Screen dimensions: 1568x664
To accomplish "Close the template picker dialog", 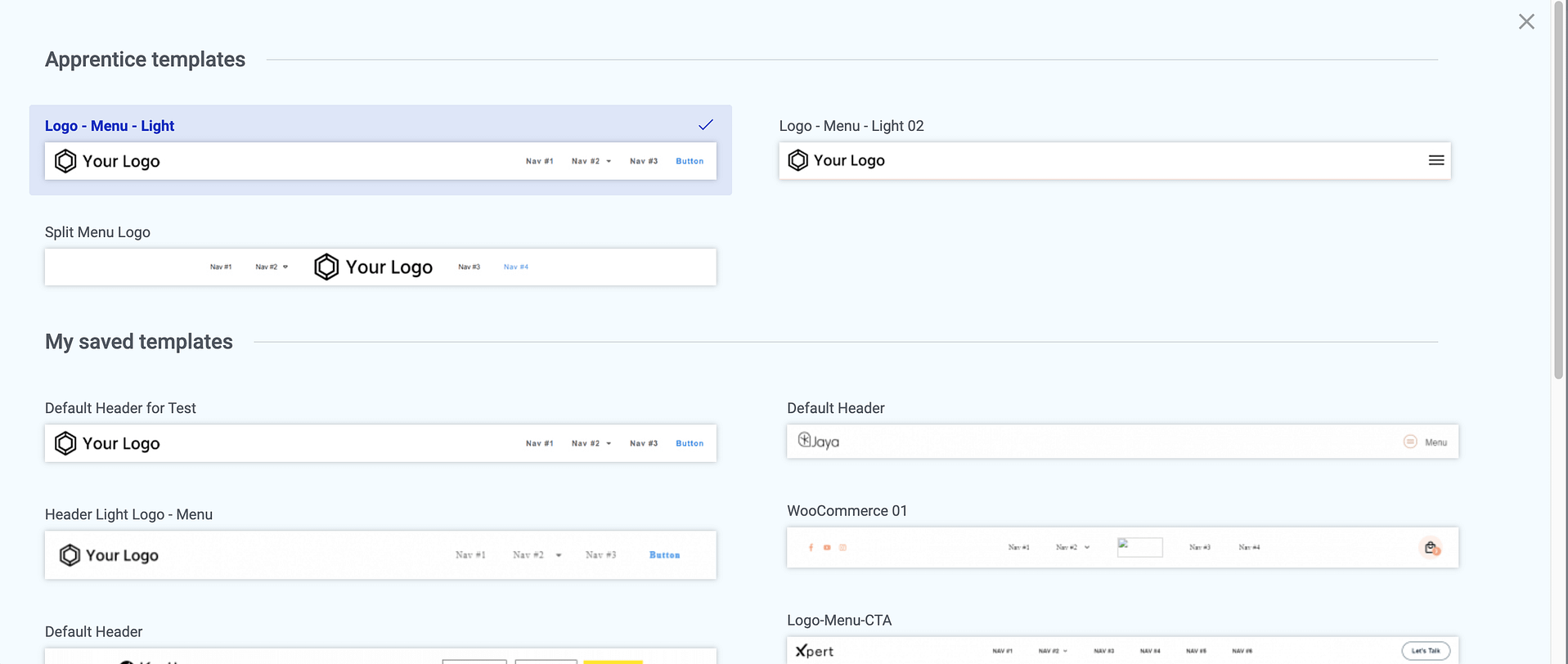I will (1526, 22).
